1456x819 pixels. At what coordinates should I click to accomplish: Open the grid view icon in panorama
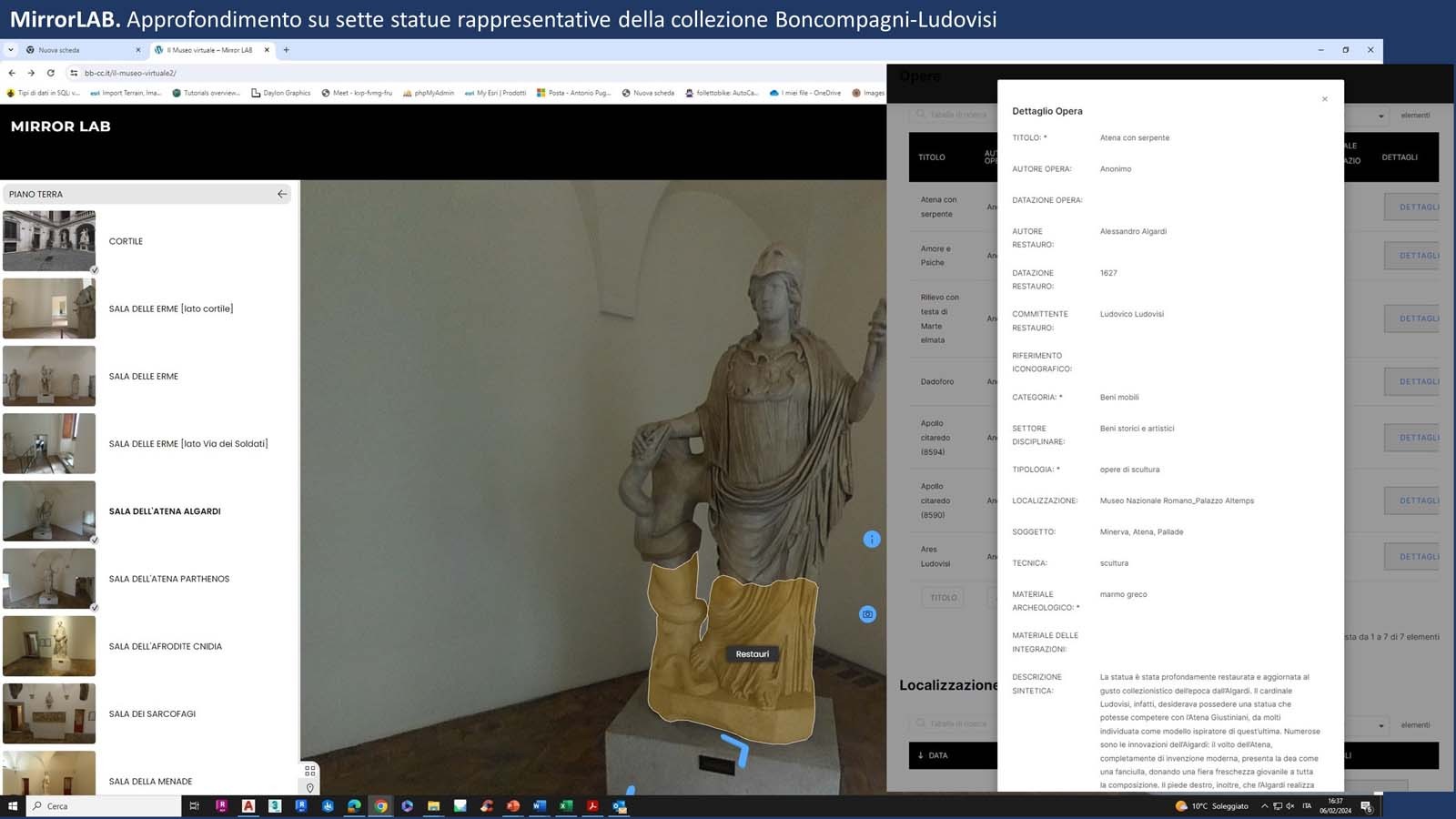point(310,771)
